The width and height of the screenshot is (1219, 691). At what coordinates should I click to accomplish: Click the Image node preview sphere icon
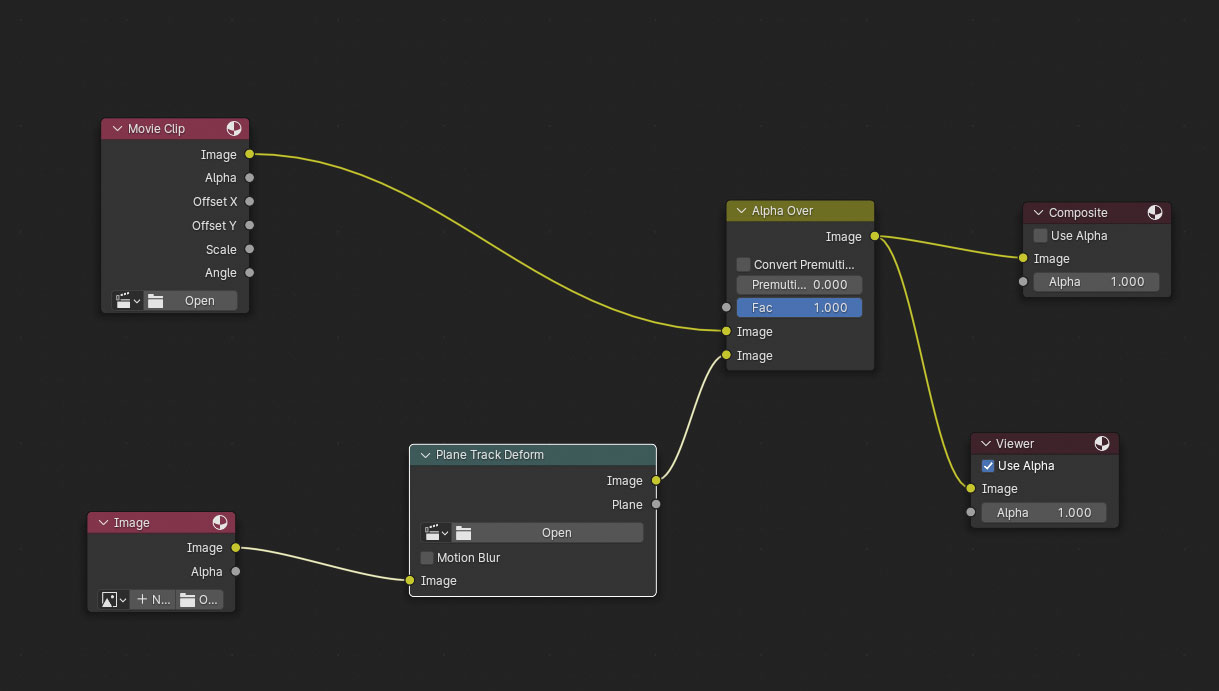click(x=220, y=523)
